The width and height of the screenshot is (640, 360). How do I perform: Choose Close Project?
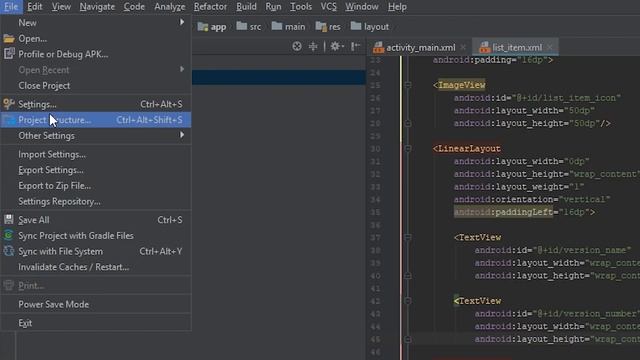tap(96, 86)
